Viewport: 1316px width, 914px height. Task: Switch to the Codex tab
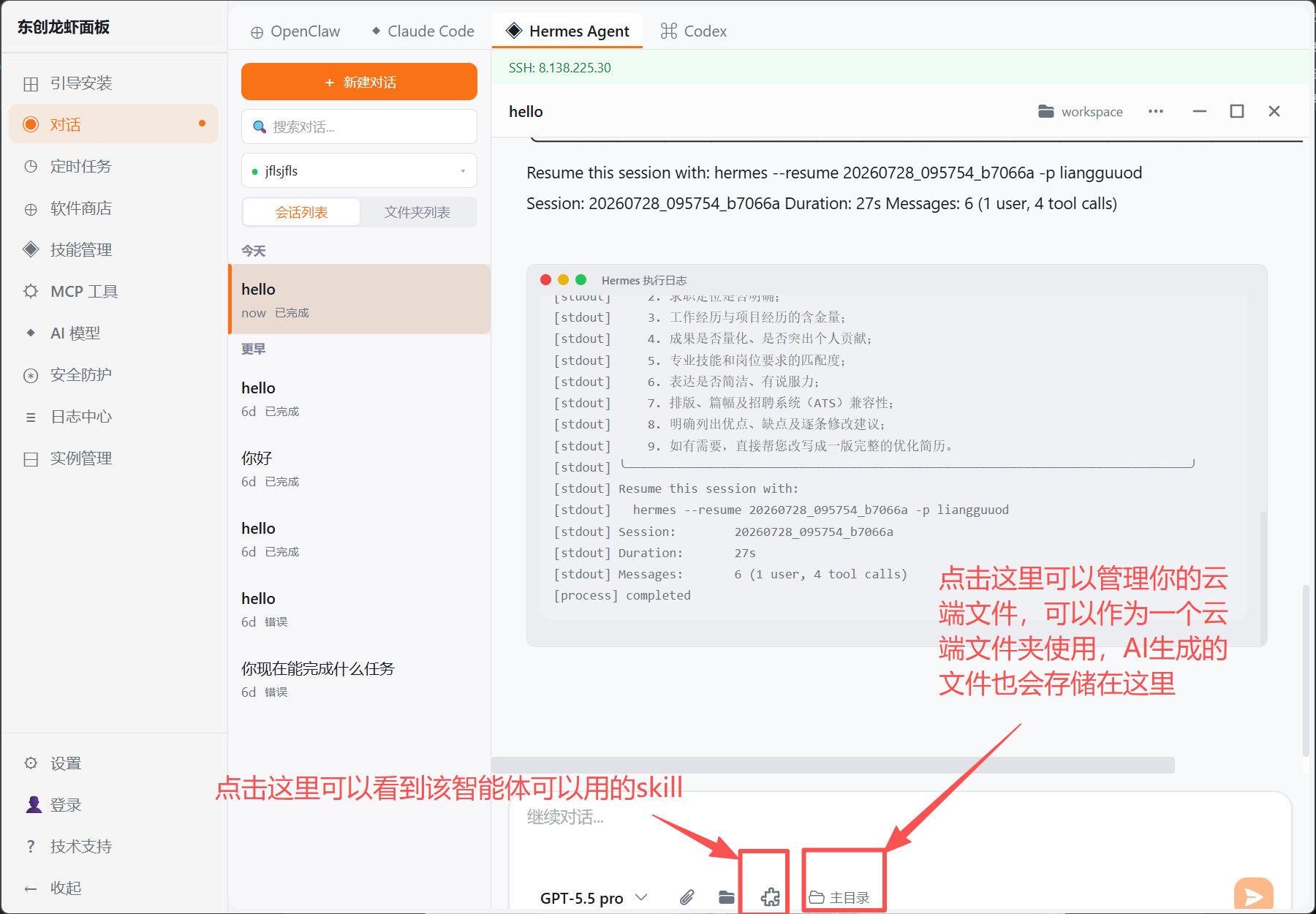coord(694,31)
